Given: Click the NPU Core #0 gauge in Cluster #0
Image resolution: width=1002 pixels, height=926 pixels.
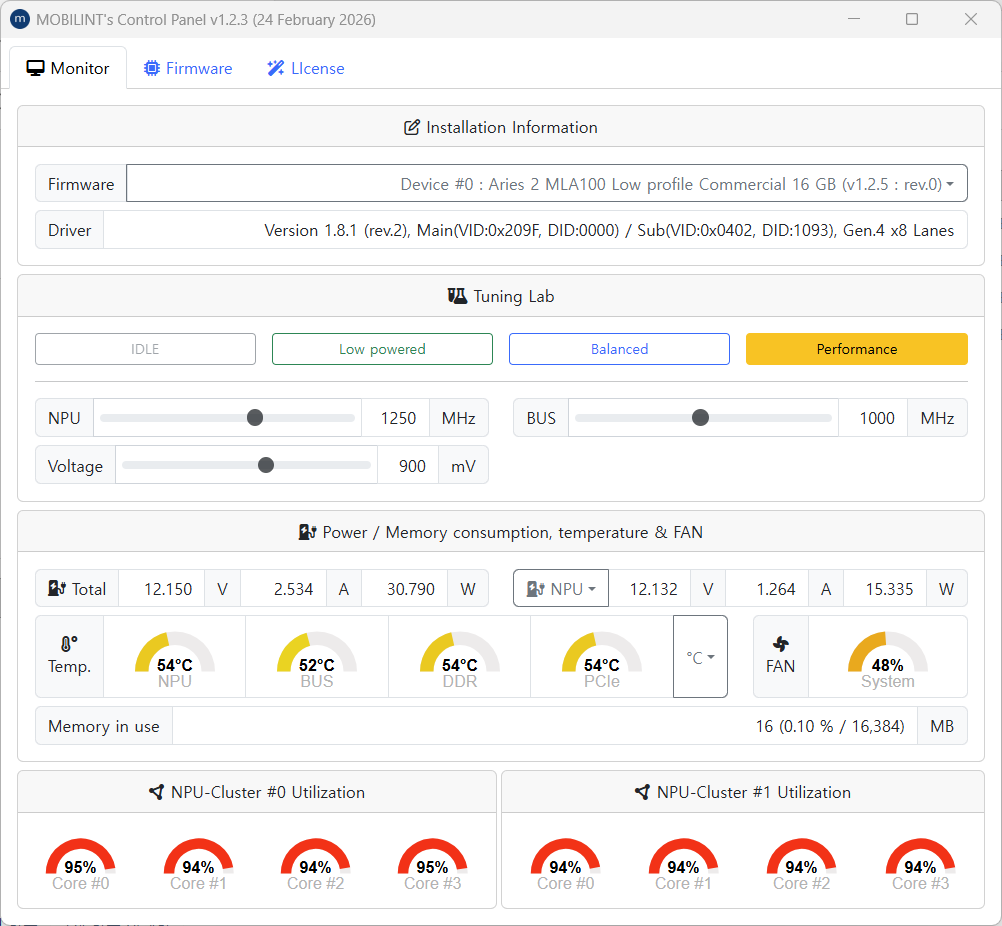Looking at the screenshot, I should 80,862.
